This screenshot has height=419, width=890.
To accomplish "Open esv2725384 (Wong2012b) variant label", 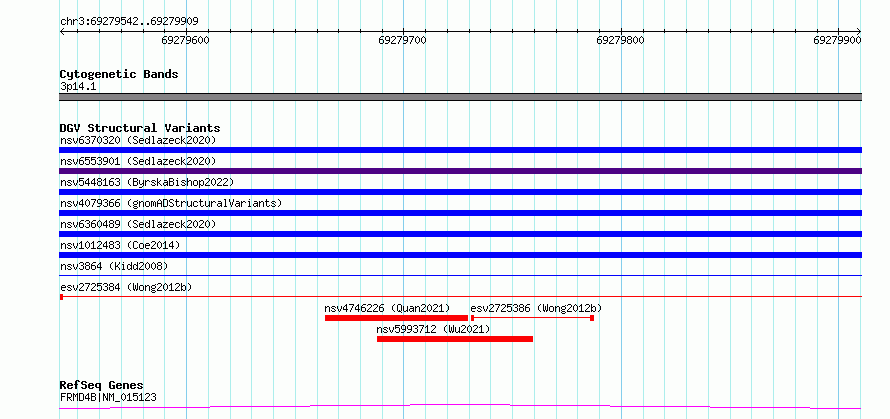I will [x=126, y=287].
